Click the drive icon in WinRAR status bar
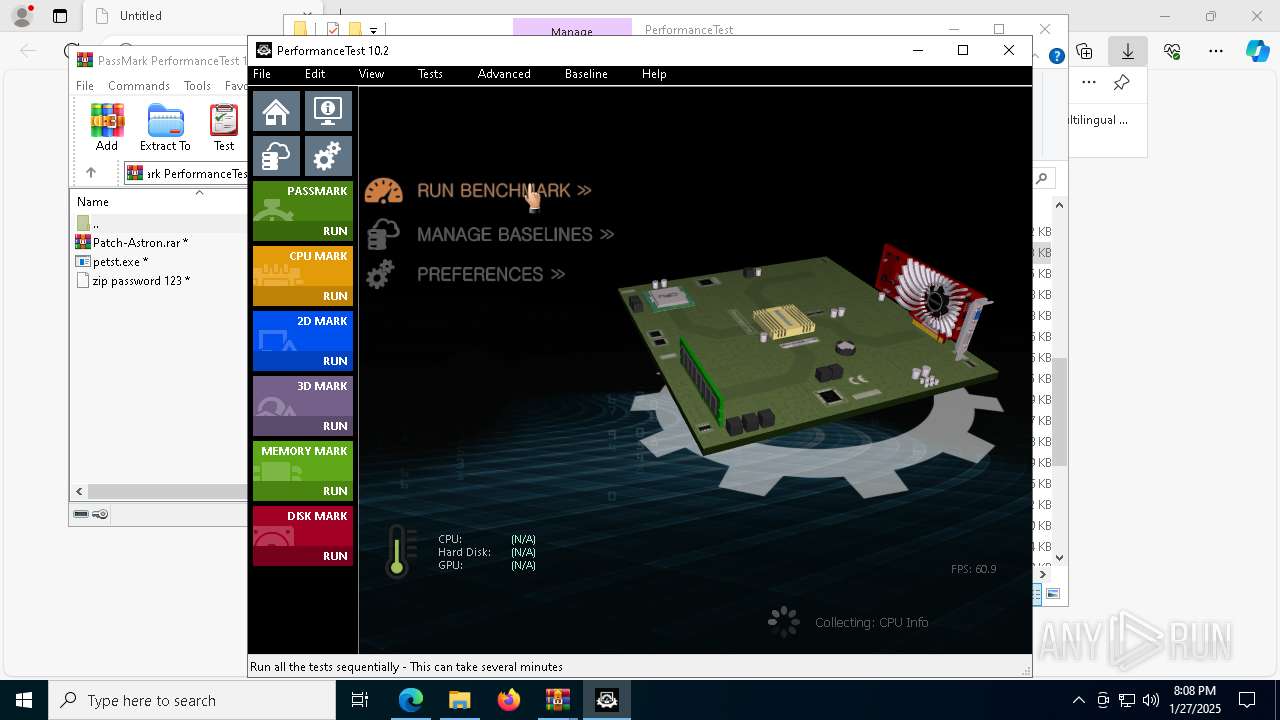The height and width of the screenshot is (720, 1280). 82,514
